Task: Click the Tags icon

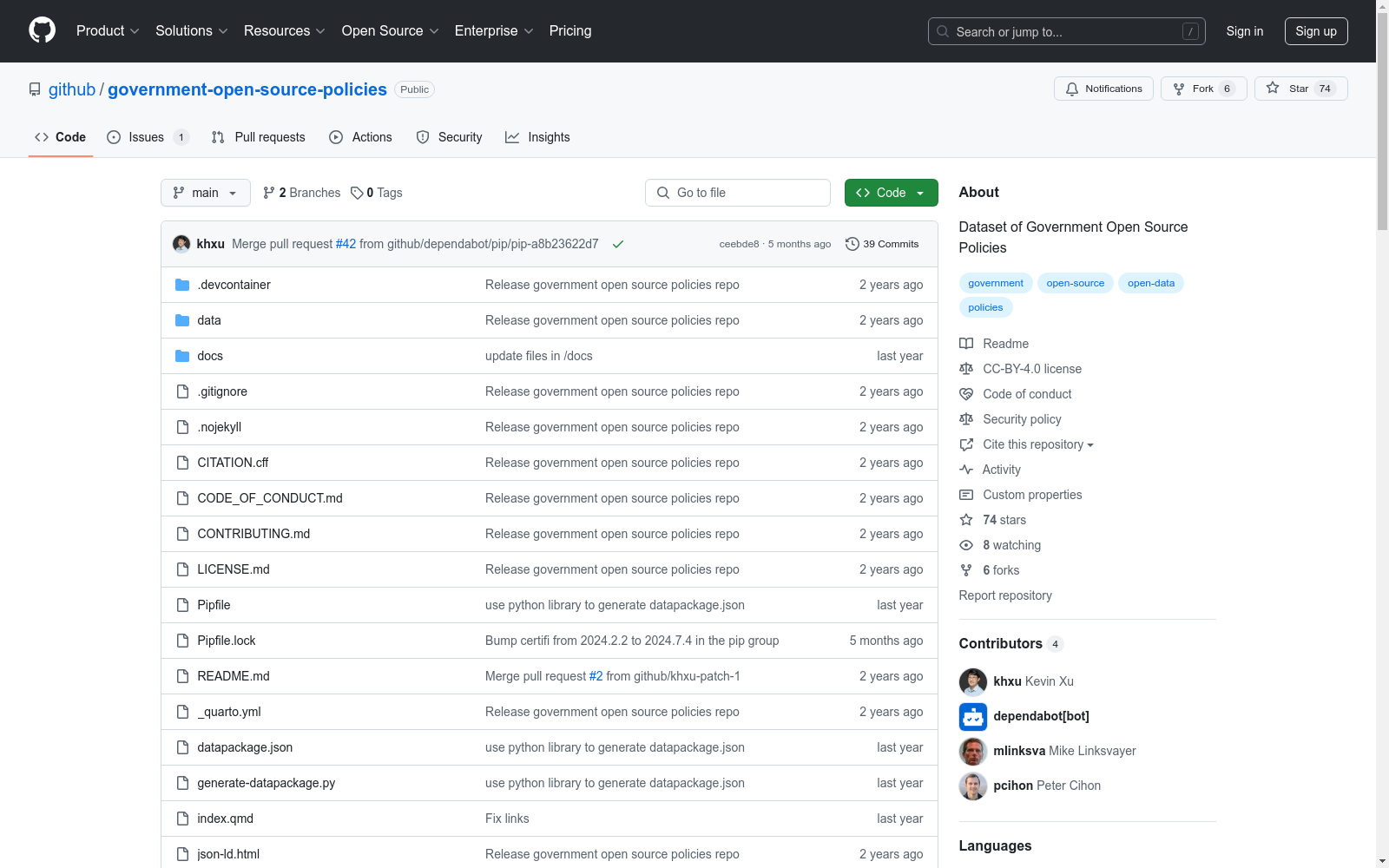Action: tap(357, 193)
